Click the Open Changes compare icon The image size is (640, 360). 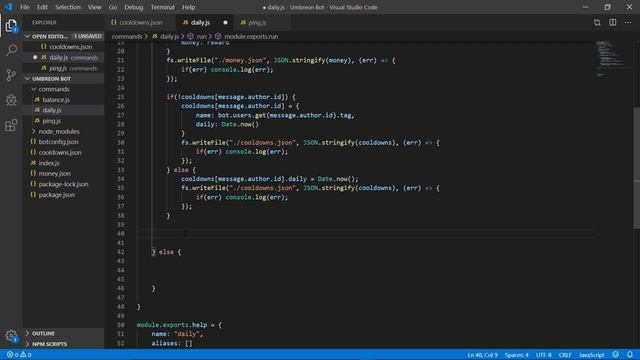click(x=597, y=22)
